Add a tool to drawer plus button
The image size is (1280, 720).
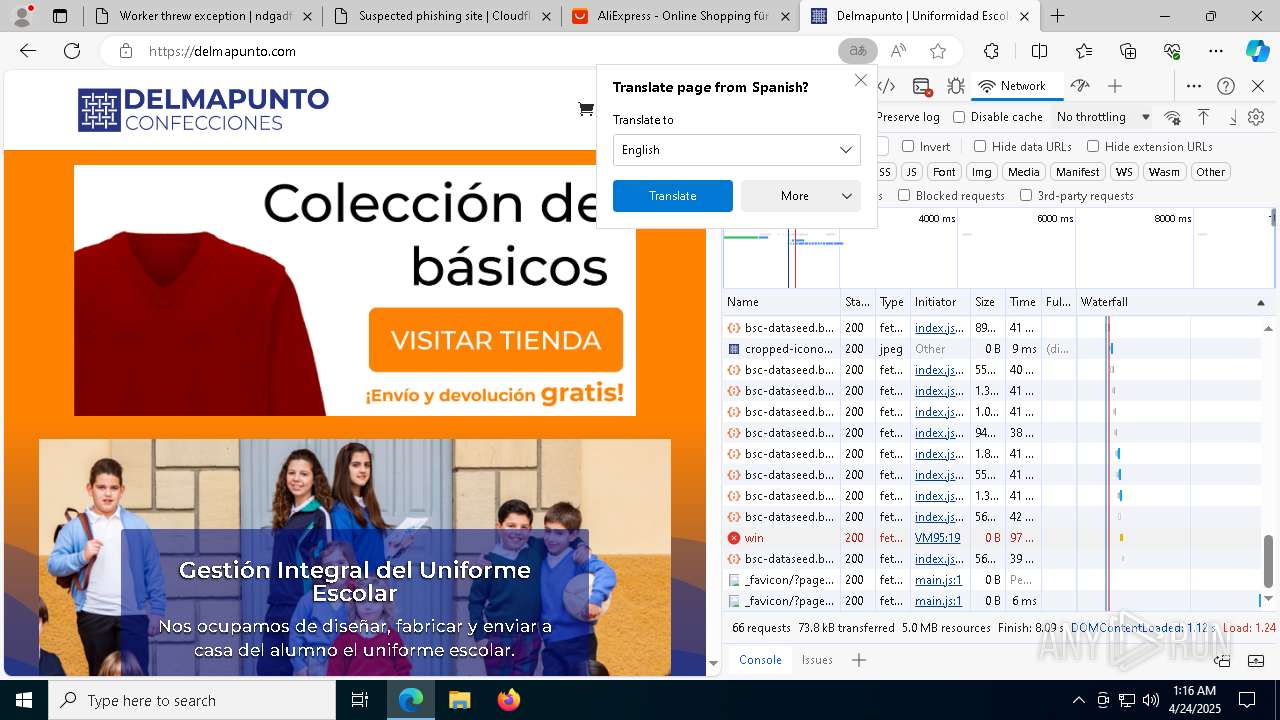pos(859,660)
